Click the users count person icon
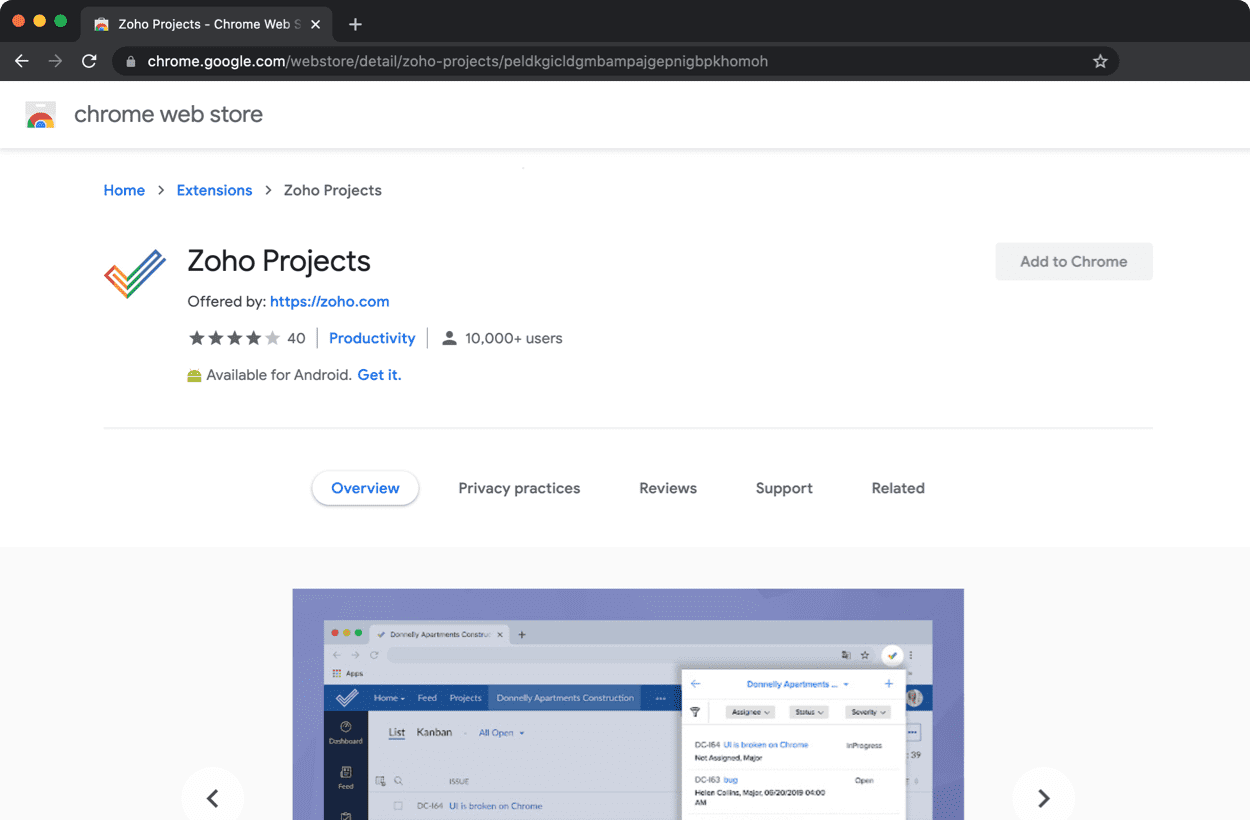Screen dimensions: 1250x820 449,337
